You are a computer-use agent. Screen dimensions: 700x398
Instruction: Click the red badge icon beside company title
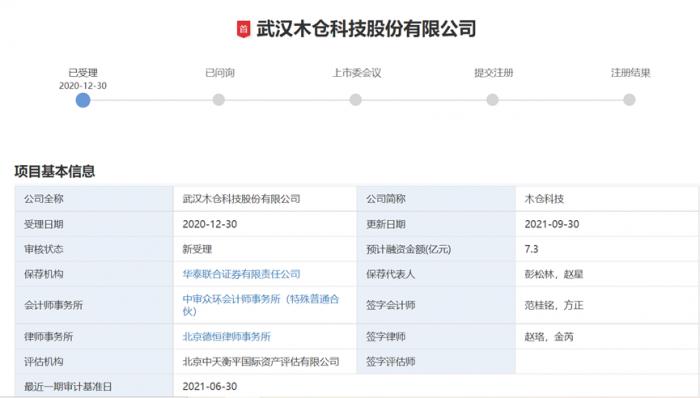point(243,29)
